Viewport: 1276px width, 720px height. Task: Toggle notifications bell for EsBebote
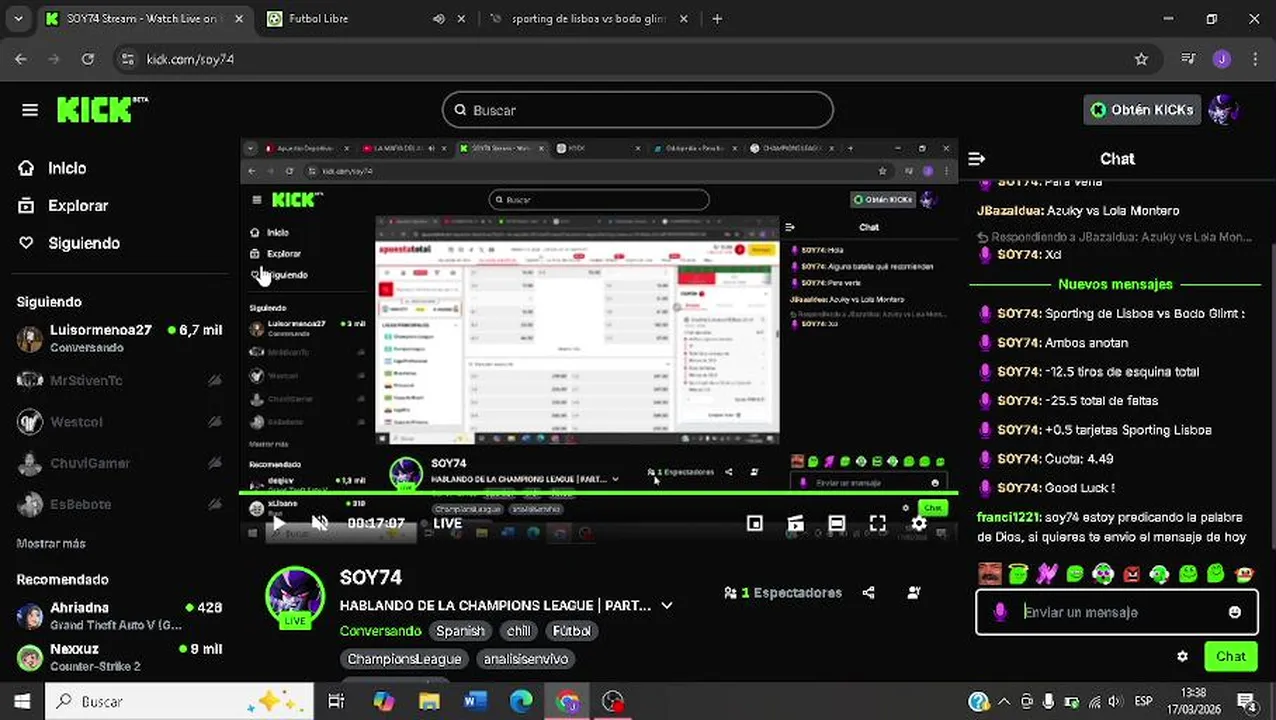pos(214,505)
